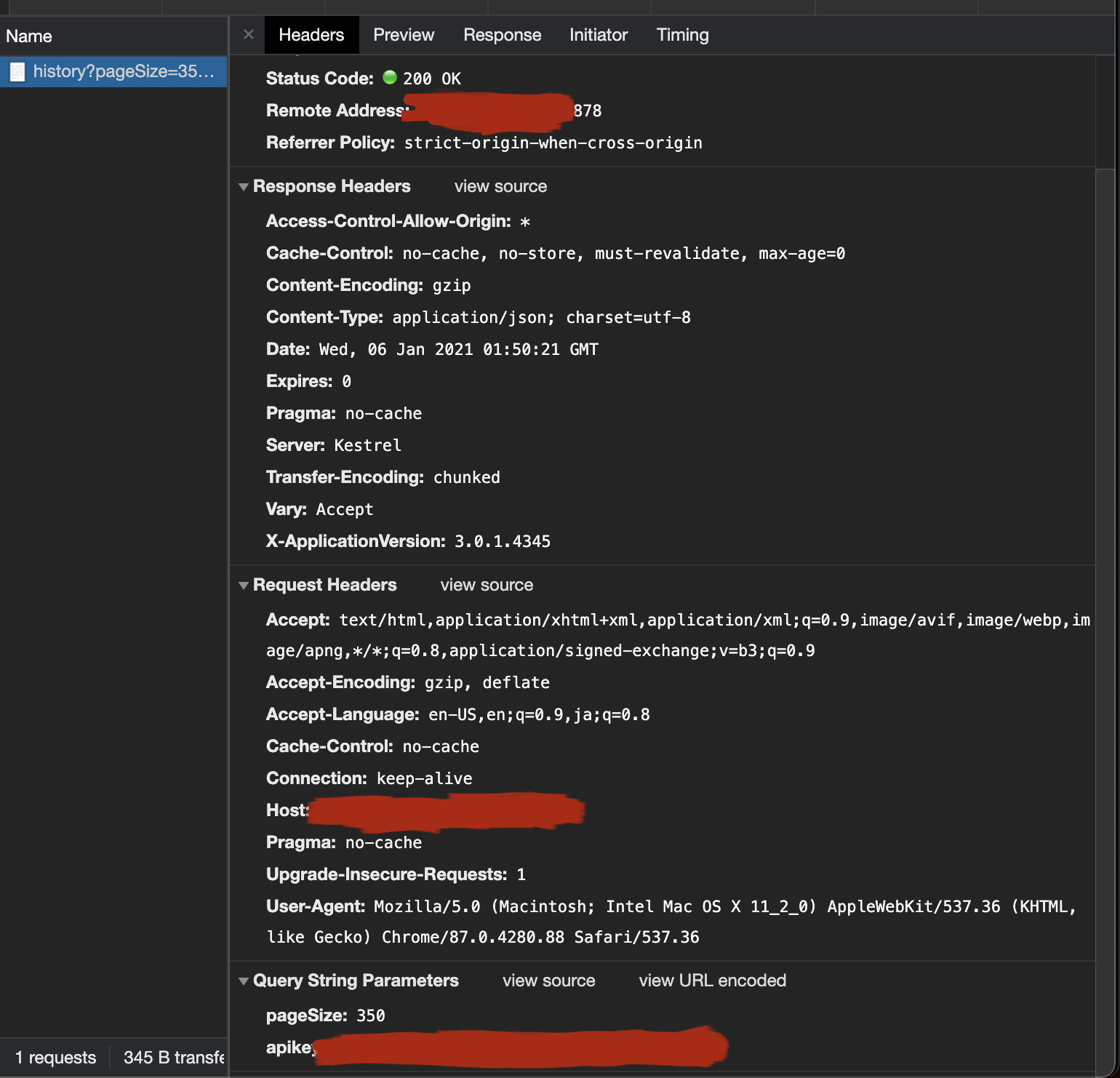Viewport: 1120px width, 1078px height.
Task: Switch to the Preview tab
Action: (x=404, y=34)
